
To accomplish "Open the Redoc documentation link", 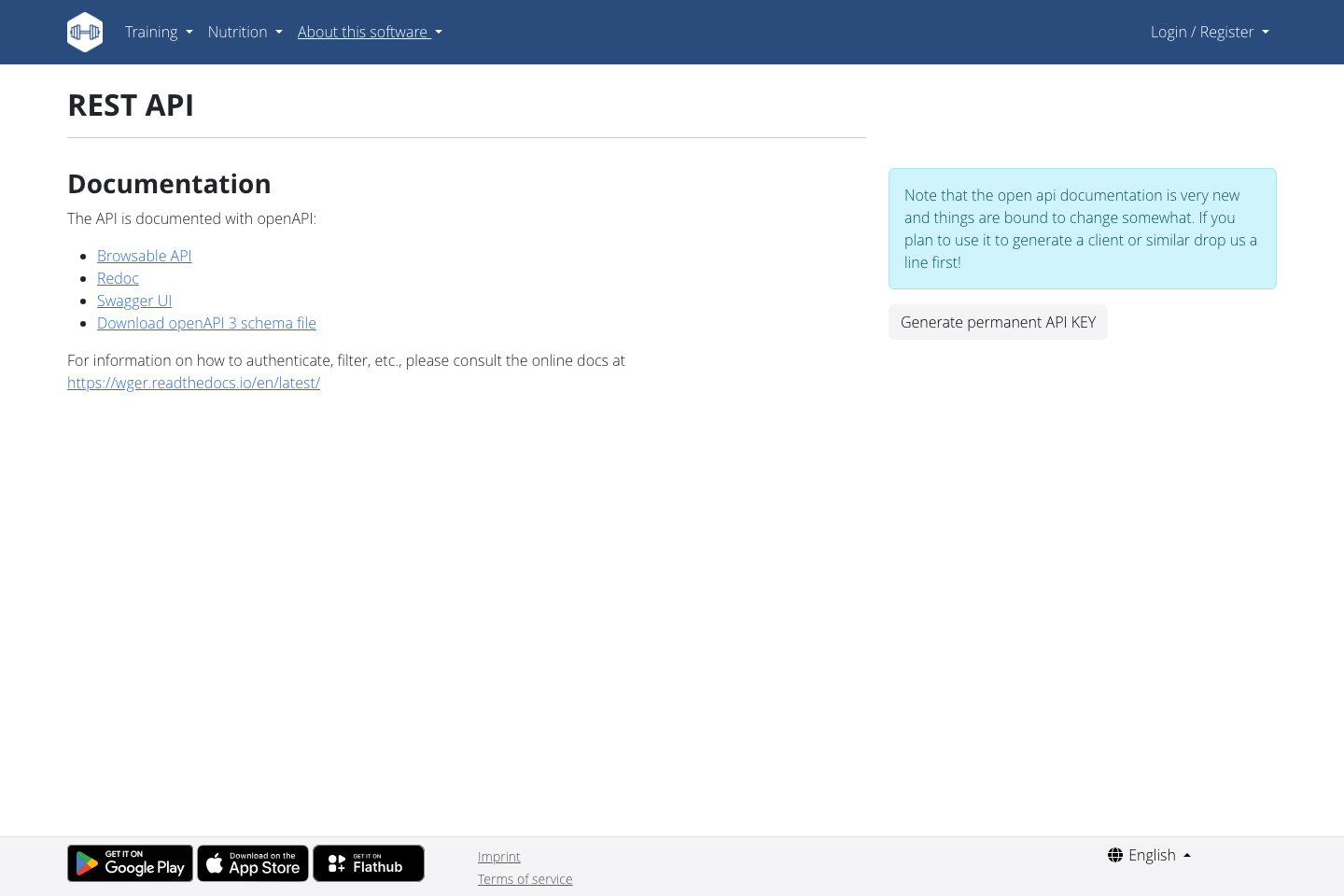I will coord(118,278).
